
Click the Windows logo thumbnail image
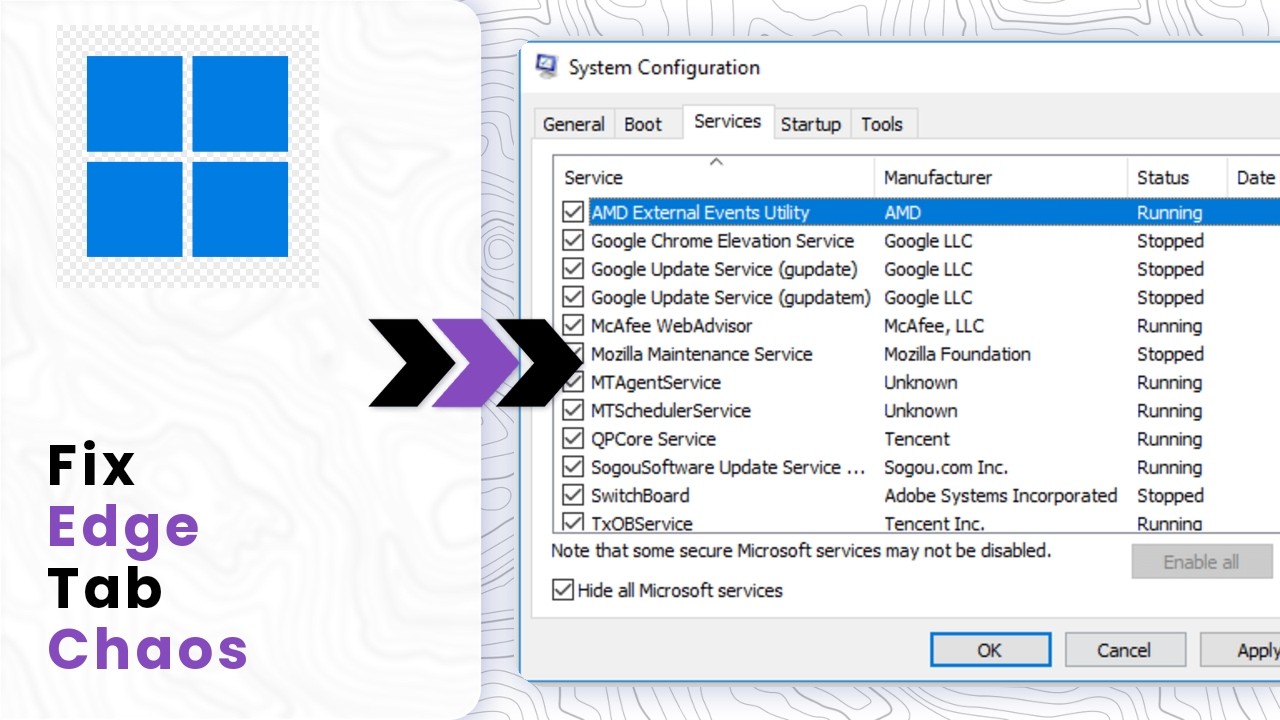coord(187,157)
